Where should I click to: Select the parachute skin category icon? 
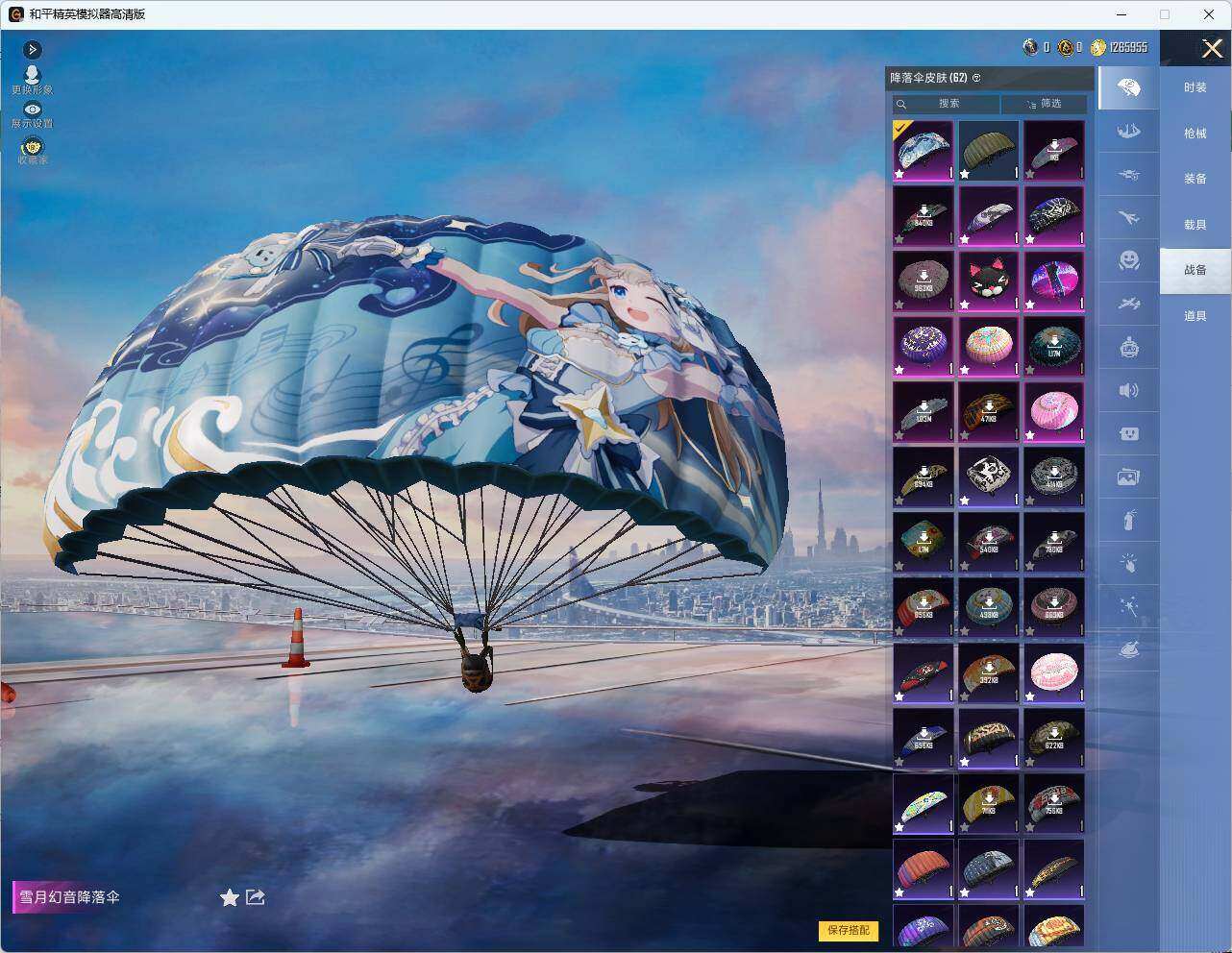point(1129,88)
